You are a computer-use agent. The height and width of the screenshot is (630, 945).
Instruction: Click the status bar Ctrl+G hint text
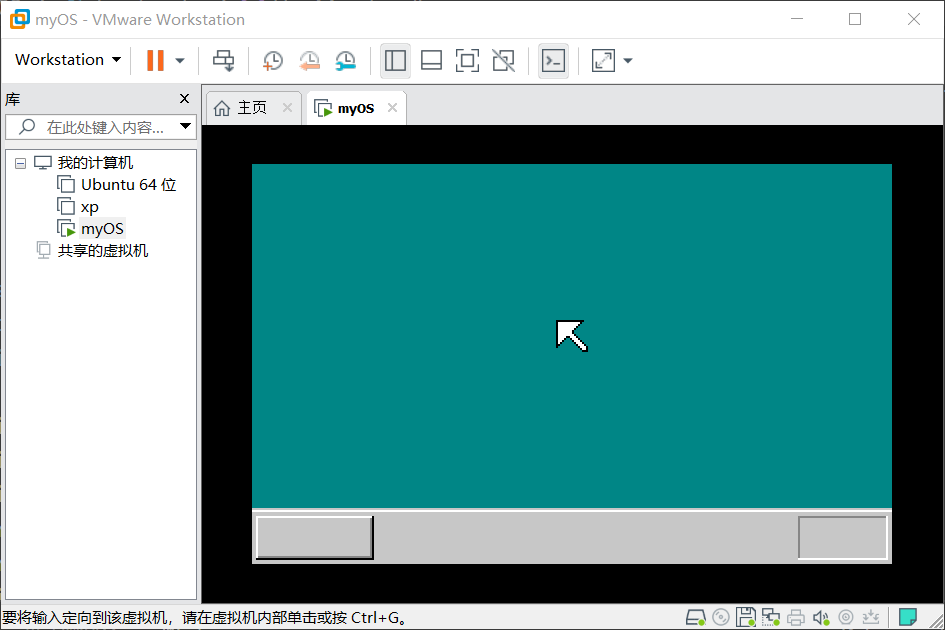click(205, 617)
